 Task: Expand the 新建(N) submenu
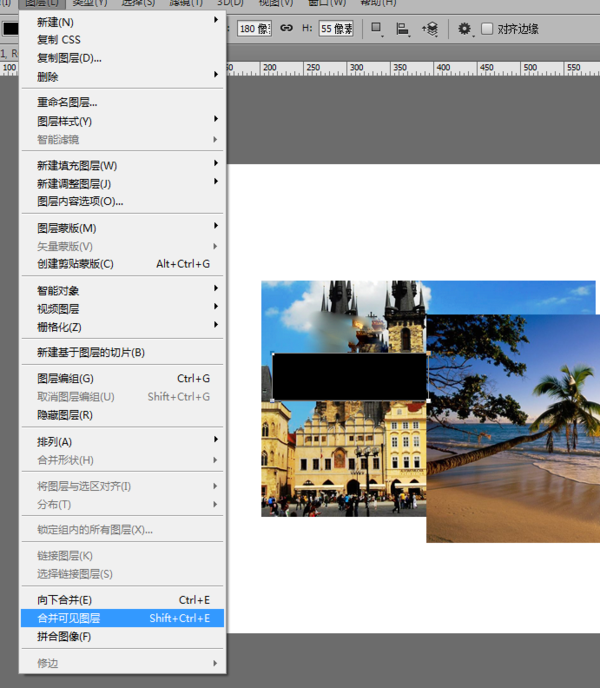122,22
